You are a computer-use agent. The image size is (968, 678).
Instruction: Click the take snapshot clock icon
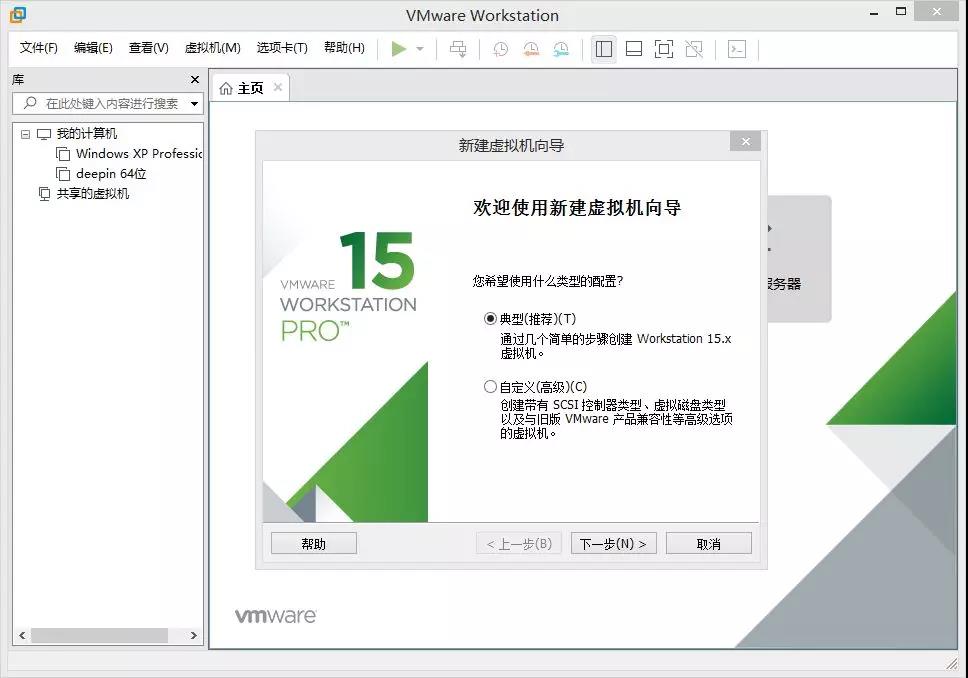pyautogui.click(x=500, y=49)
